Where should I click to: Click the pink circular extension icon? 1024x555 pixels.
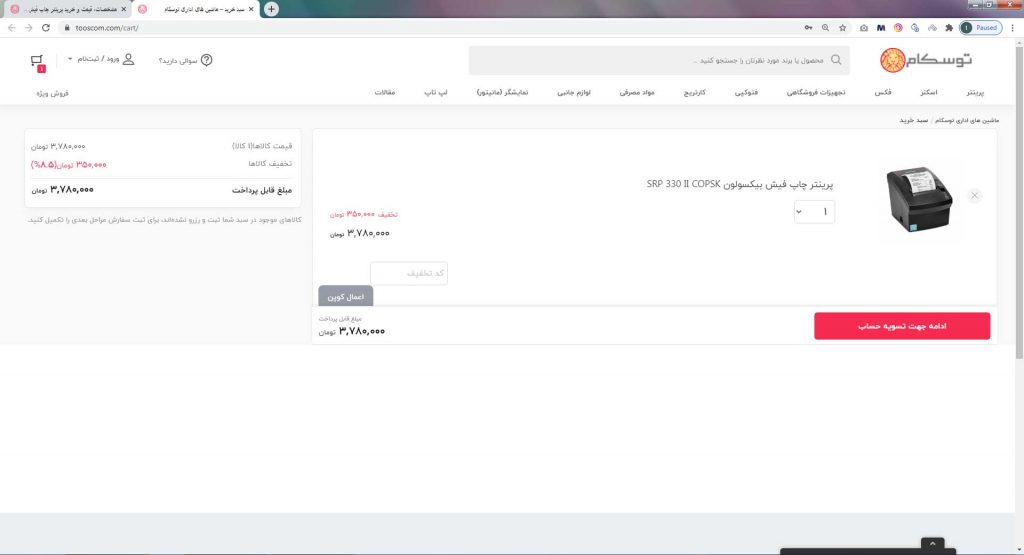pos(898,27)
